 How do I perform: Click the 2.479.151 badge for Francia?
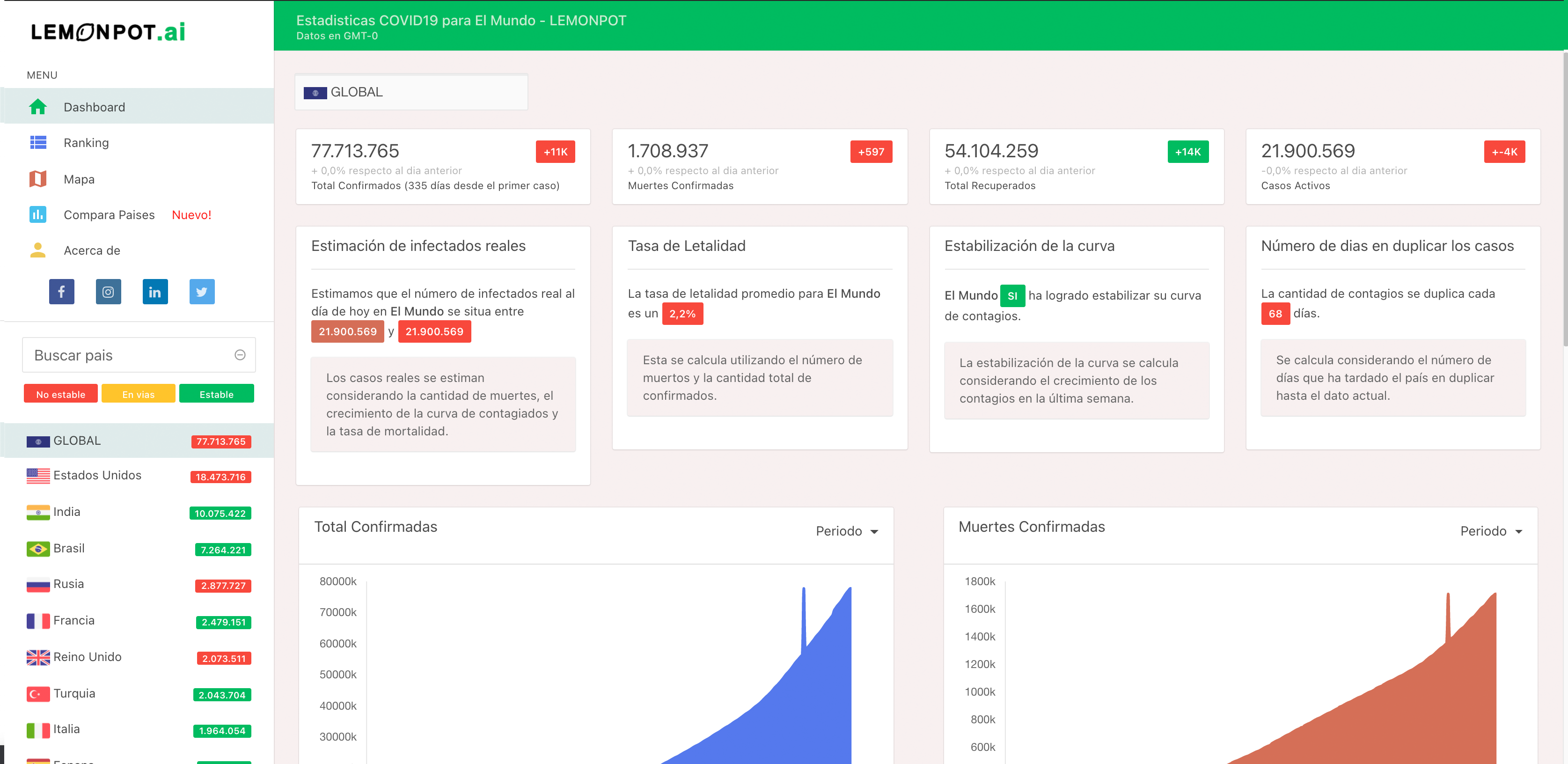(x=223, y=622)
